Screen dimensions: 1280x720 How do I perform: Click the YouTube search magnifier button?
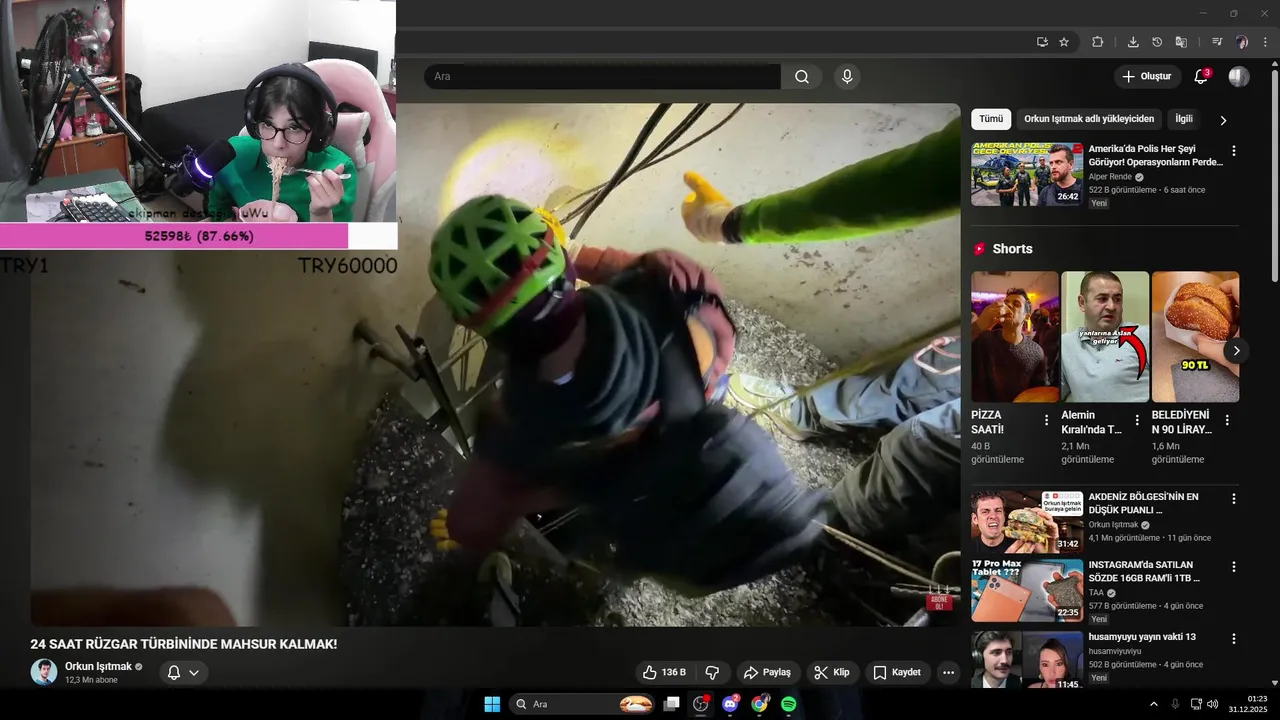pyautogui.click(x=802, y=77)
